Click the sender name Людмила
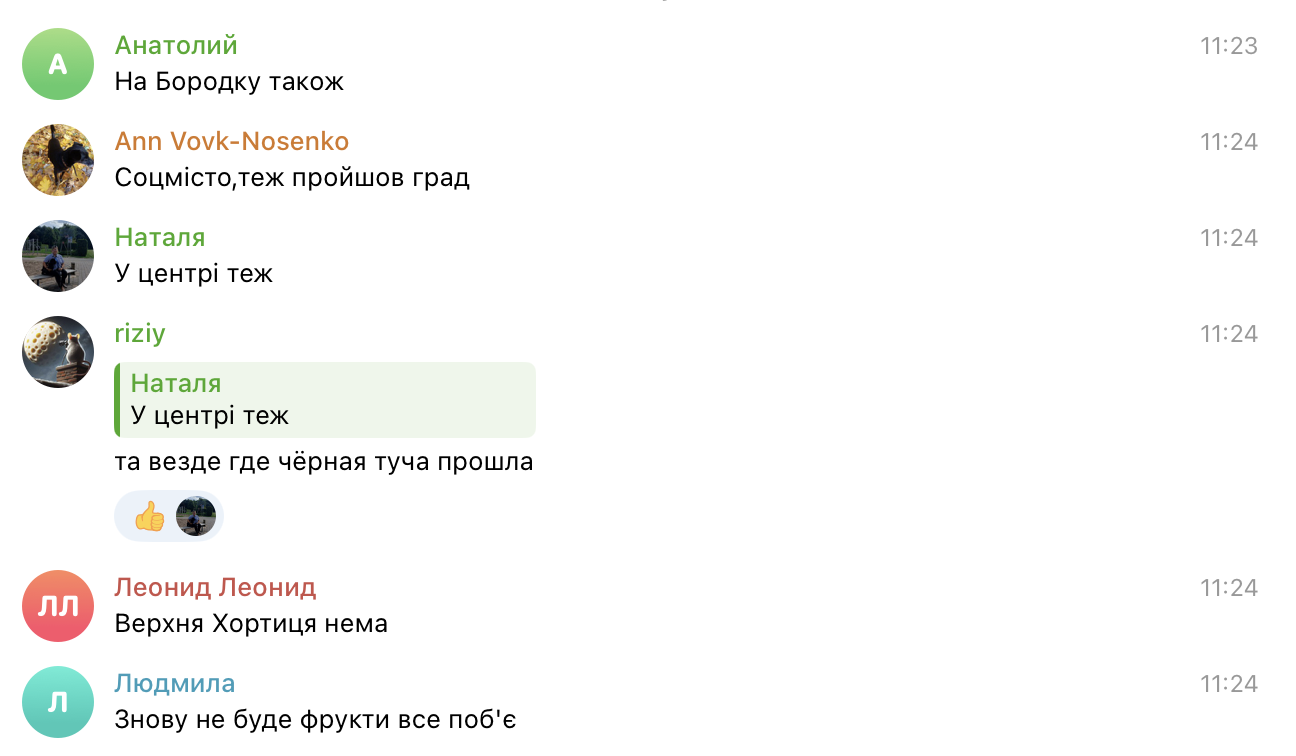The width and height of the screenshot is (1296, 756). point(175,683)
